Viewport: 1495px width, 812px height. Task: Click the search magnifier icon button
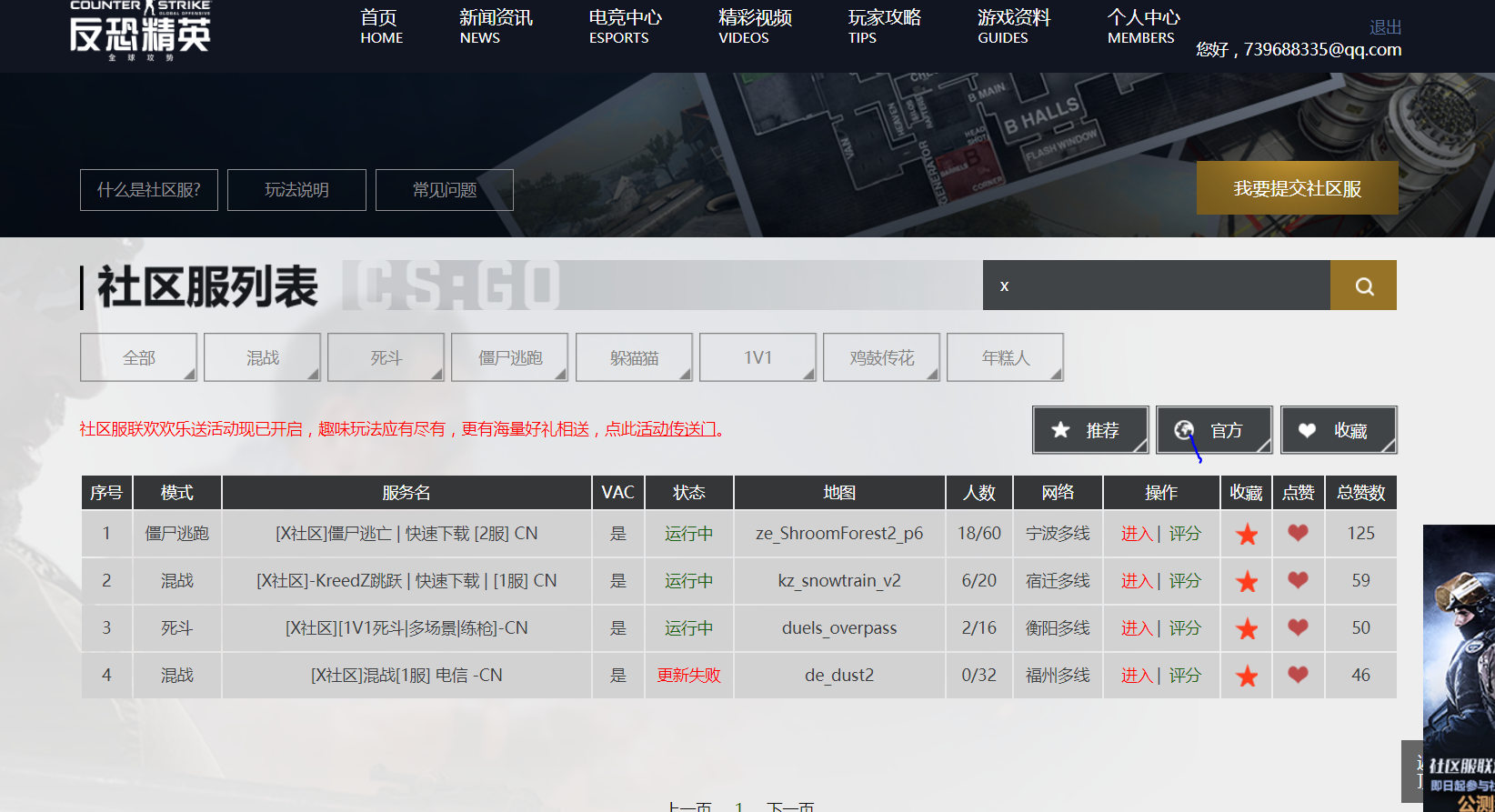click(1363, 286)
